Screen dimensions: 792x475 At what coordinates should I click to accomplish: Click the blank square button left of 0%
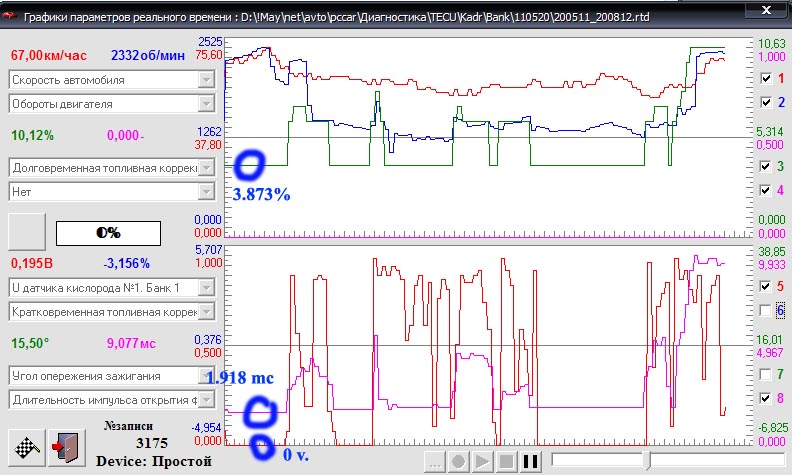tap(27, 231)
